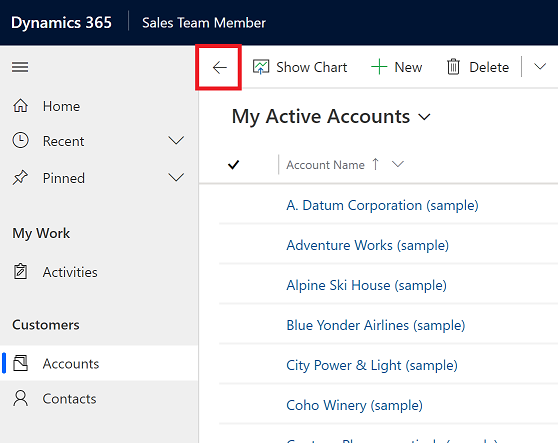Click the Accounts entity icon
Screen dimensions: 558x443
(20, 363)
